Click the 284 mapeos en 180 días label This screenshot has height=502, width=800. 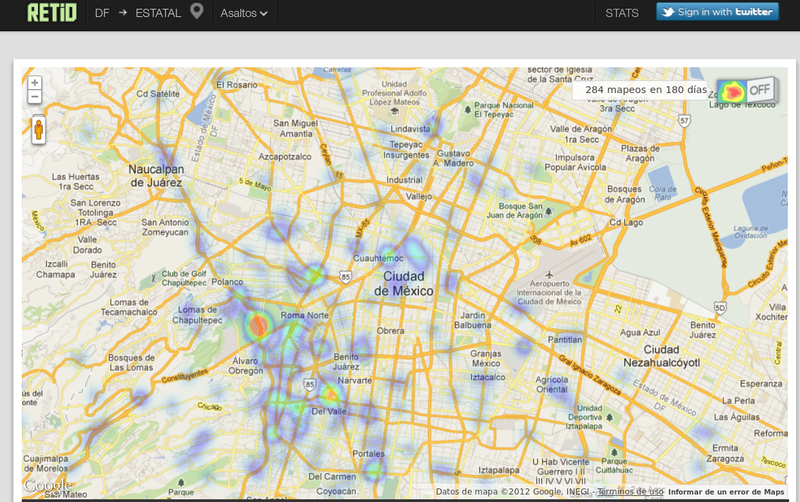pos(646,90)
